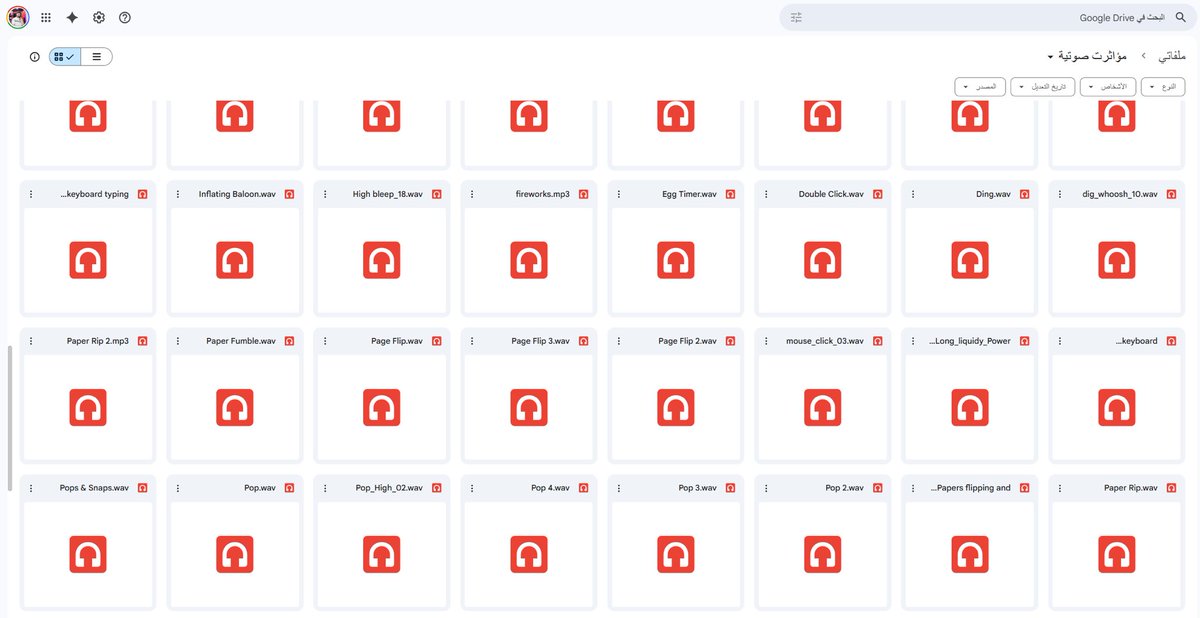Open more actions for dig_whoosh_10.wav
This screenshot has width=1200, height=618.
pyautogui.click(x=1060, y=194)
